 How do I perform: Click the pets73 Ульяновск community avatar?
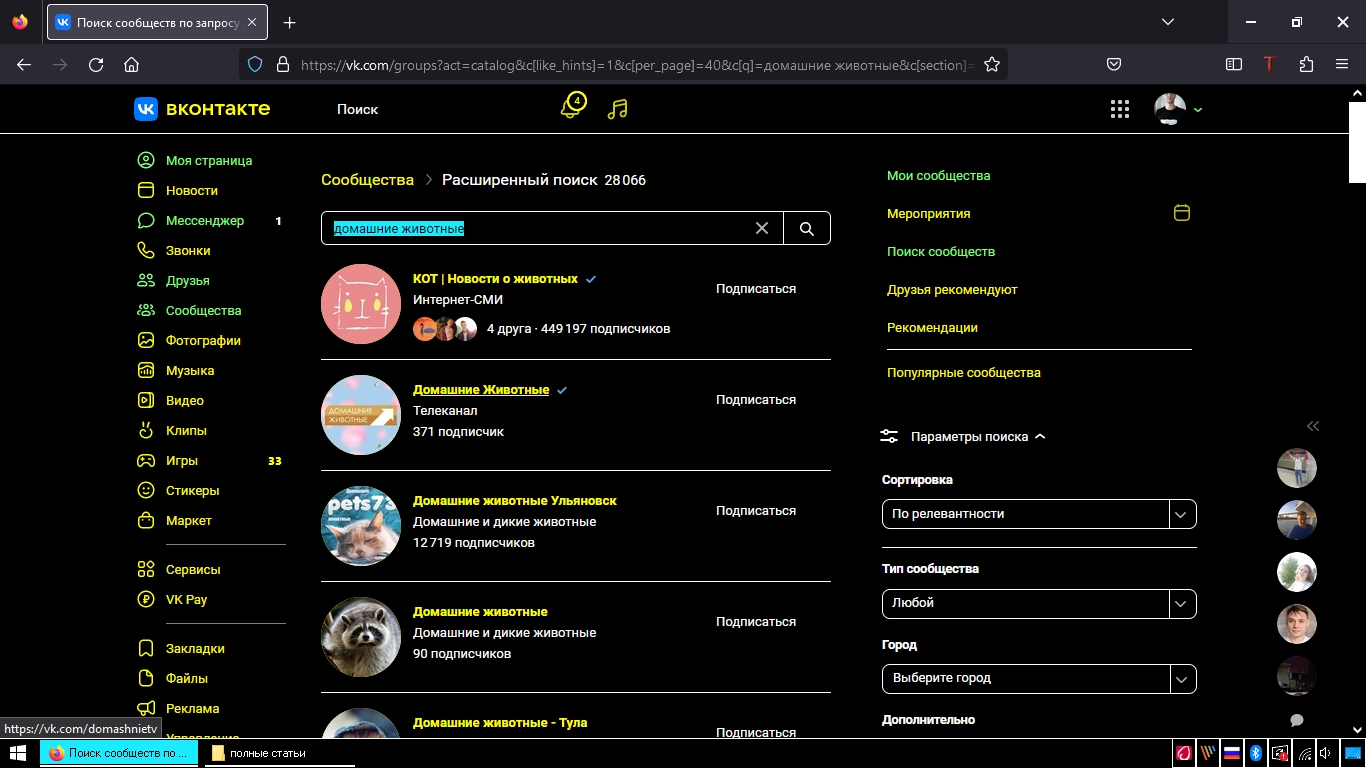tap(361, 526)
